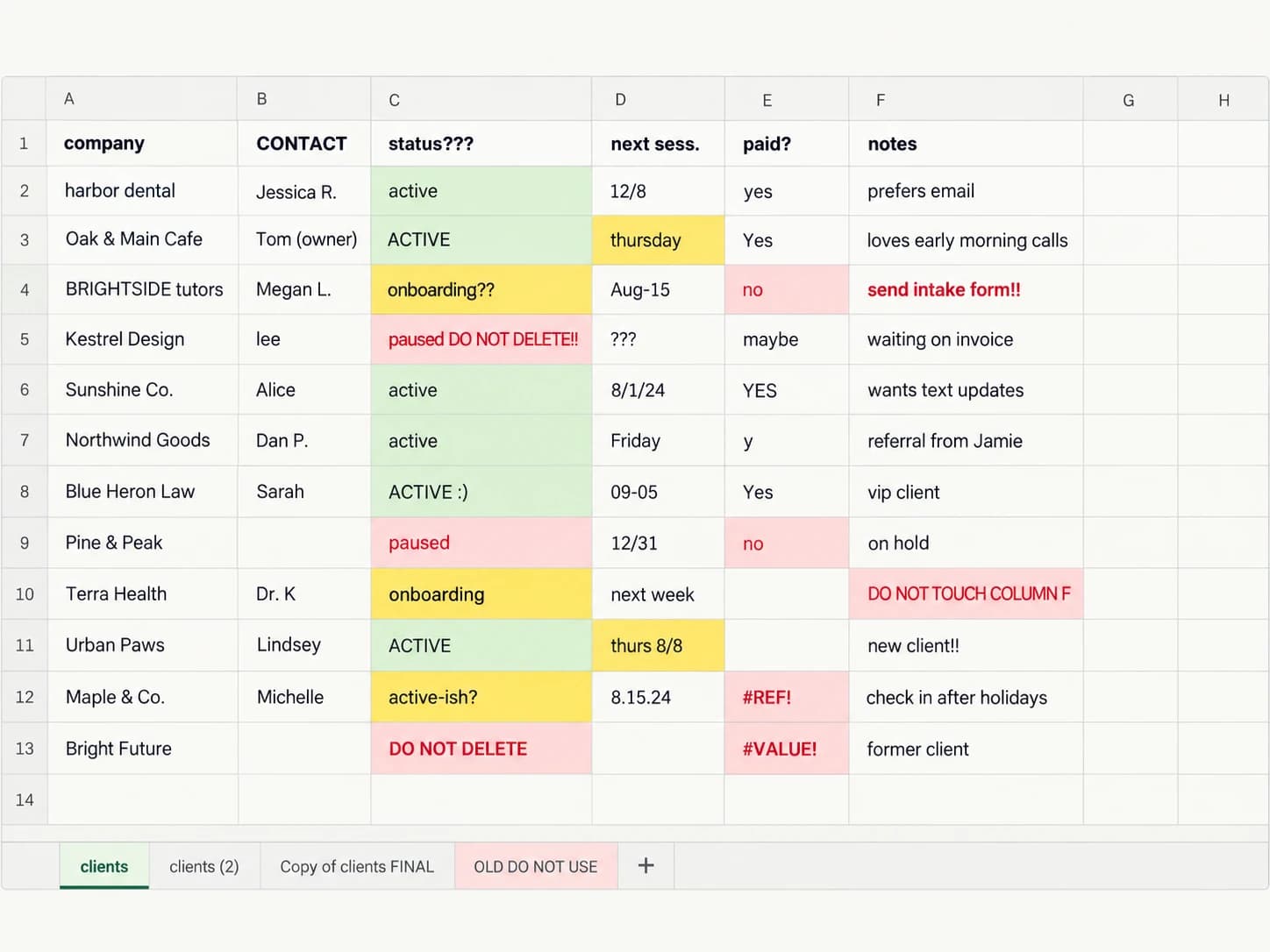Open Copy of clients FINAL tab
This screenshot has height=952, width=1270.
pos(357,866)
